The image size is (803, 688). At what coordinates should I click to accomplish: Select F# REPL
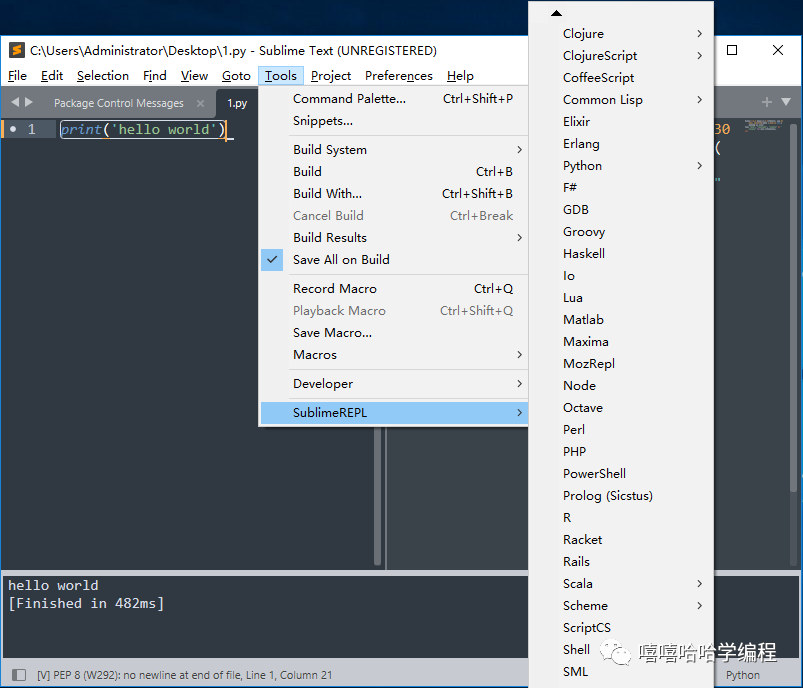click(621, 187)
